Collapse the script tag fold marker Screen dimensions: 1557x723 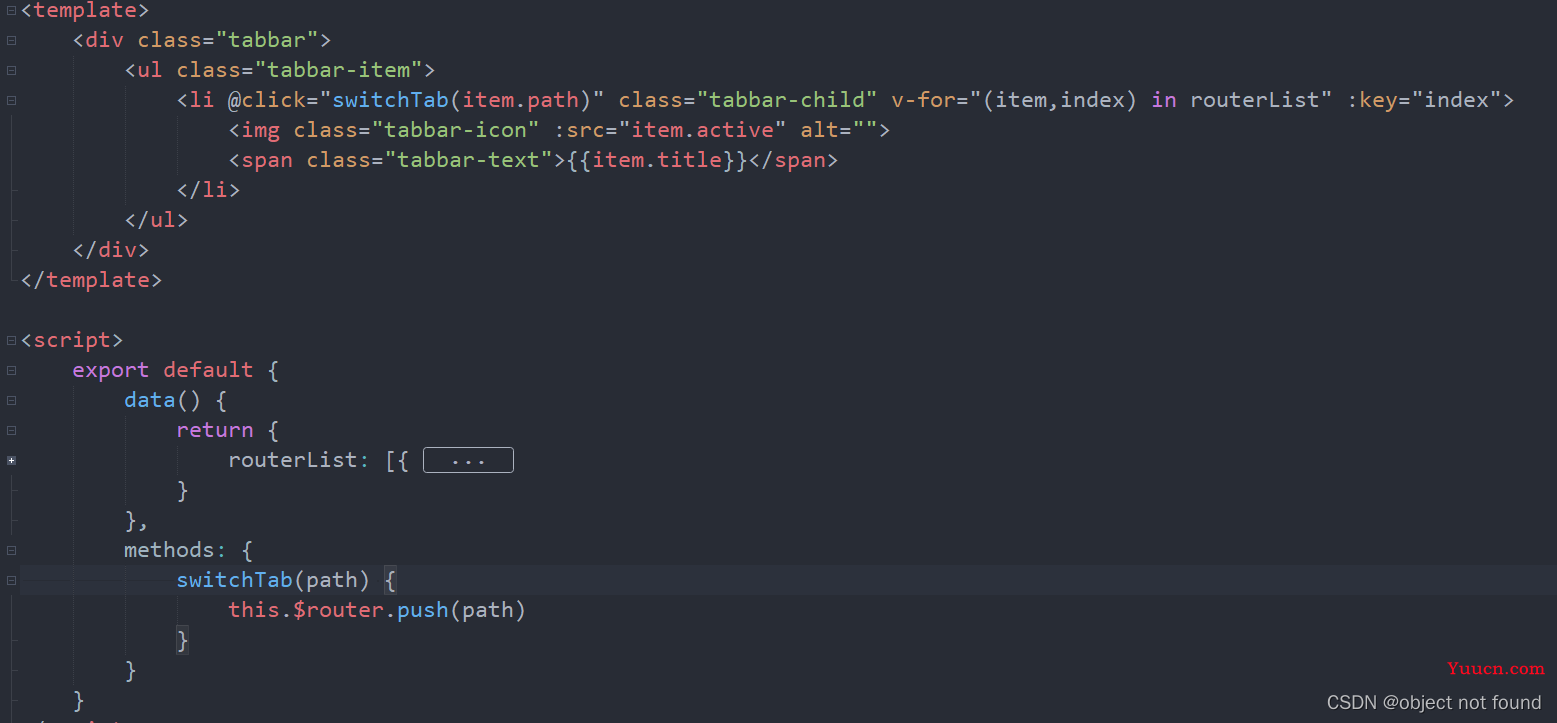point(11,340)
